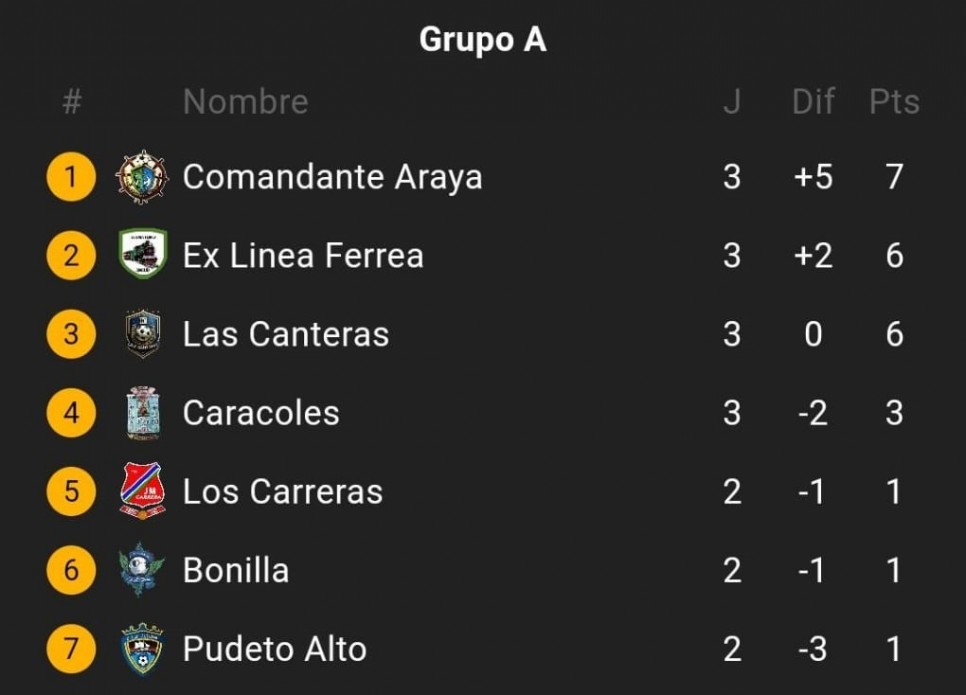Tap the yellow position 4 circle
The image size is (966, 695).
pyautogui.click(x=71, y=413)
